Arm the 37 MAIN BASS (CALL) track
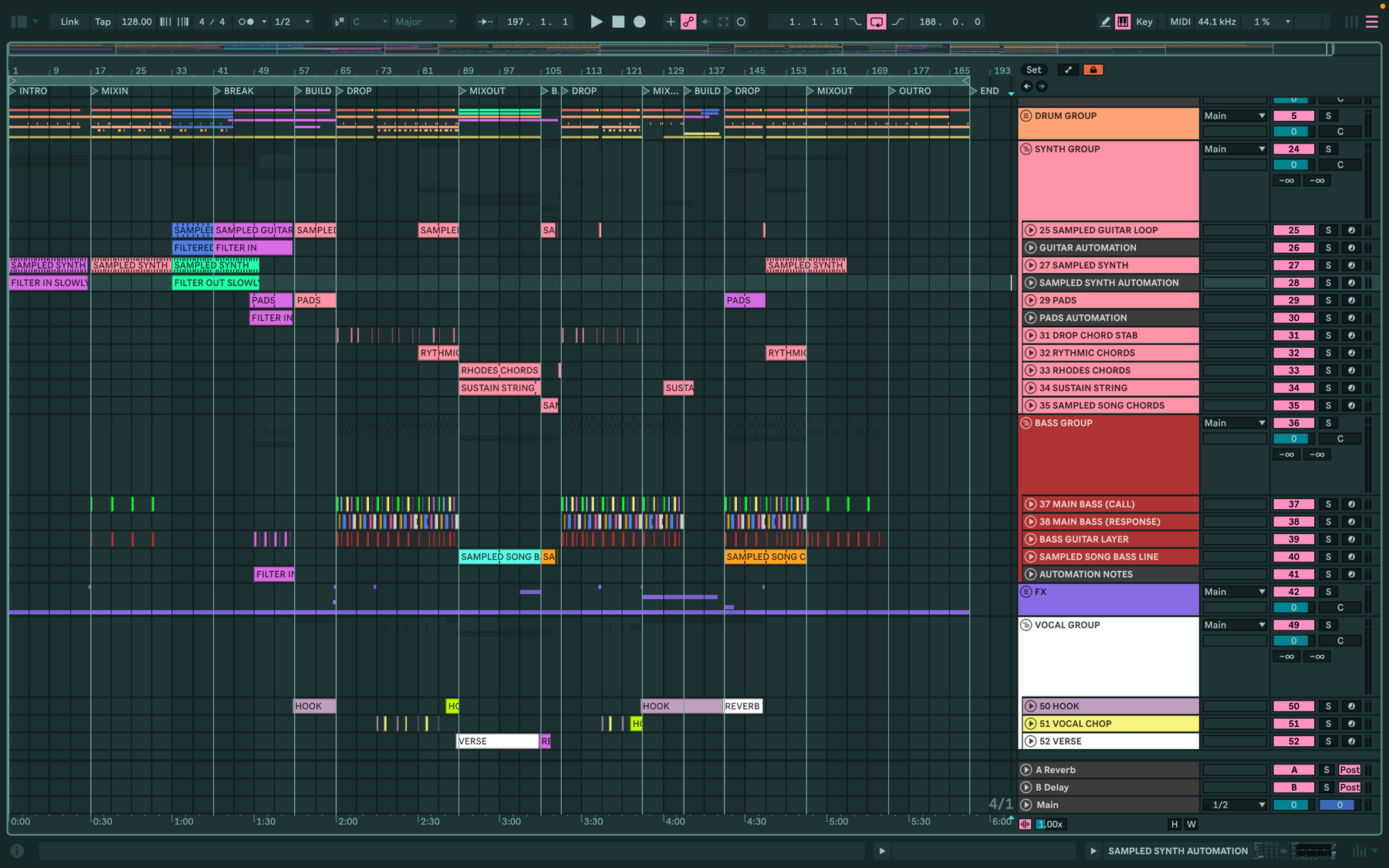Viewport: 1389px width, 868px height. point(1351,504)
